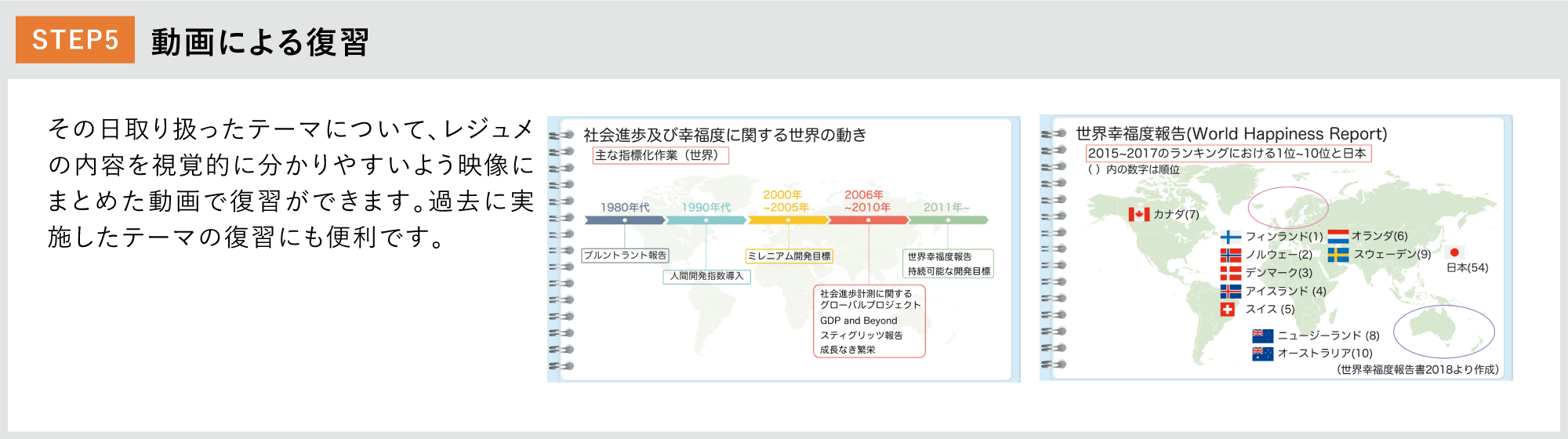Click the red 2006年~2010年 timeline segment

pos(868,220)
